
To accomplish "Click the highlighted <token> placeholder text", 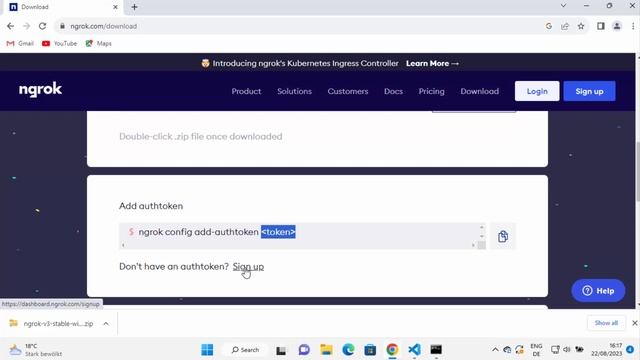I will 278,232.
